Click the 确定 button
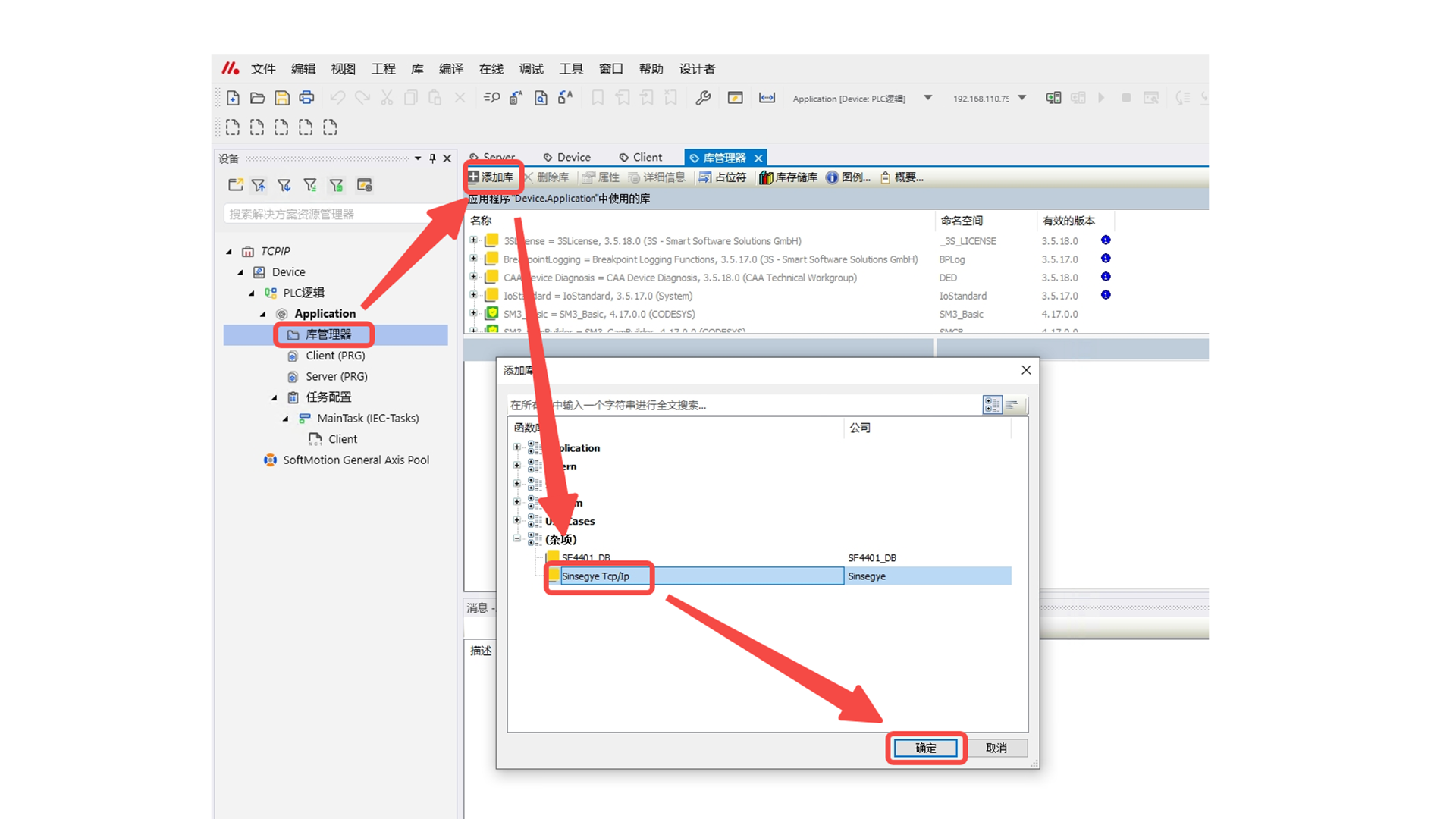This screenshot has width=1456, height=819. (x=925, y=748)
